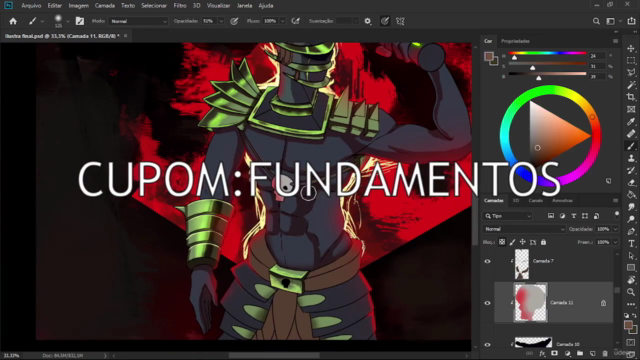Toggle airbrush build-up effects
This screenshot has height=360, width=640.
tap(296, 21)
